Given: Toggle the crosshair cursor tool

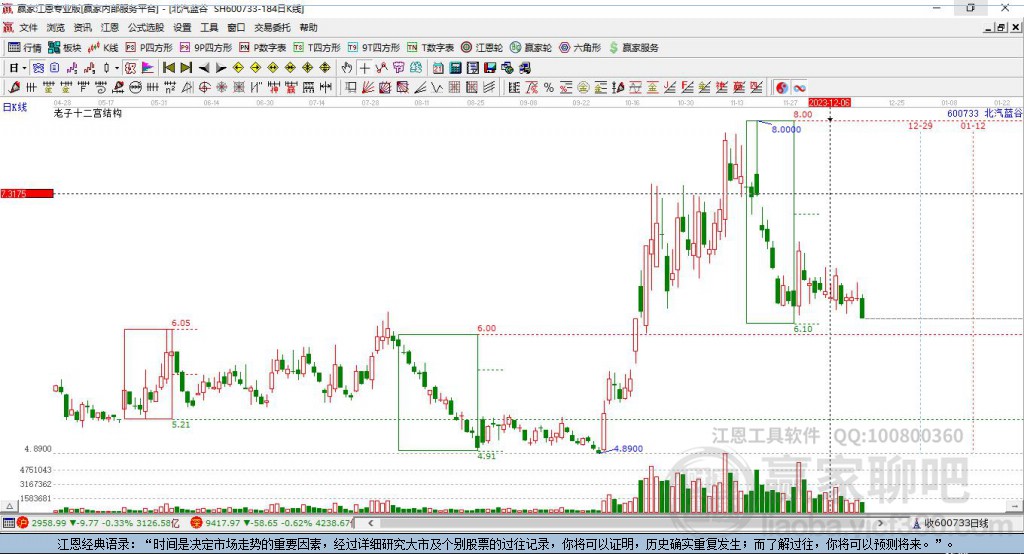Looking at the screenshot, I should 364,68.
